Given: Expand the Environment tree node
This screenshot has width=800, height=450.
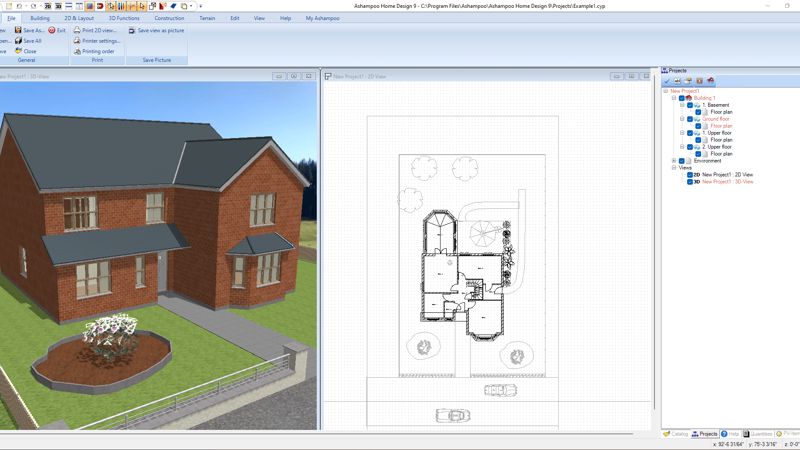Looking at the screenshot, I should pyautogui.click(x=673, y=161).
